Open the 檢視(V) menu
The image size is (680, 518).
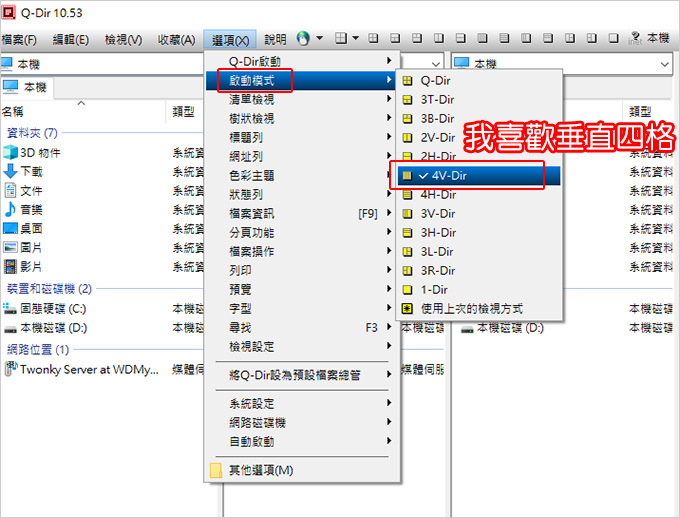click(x=123, y=40)
